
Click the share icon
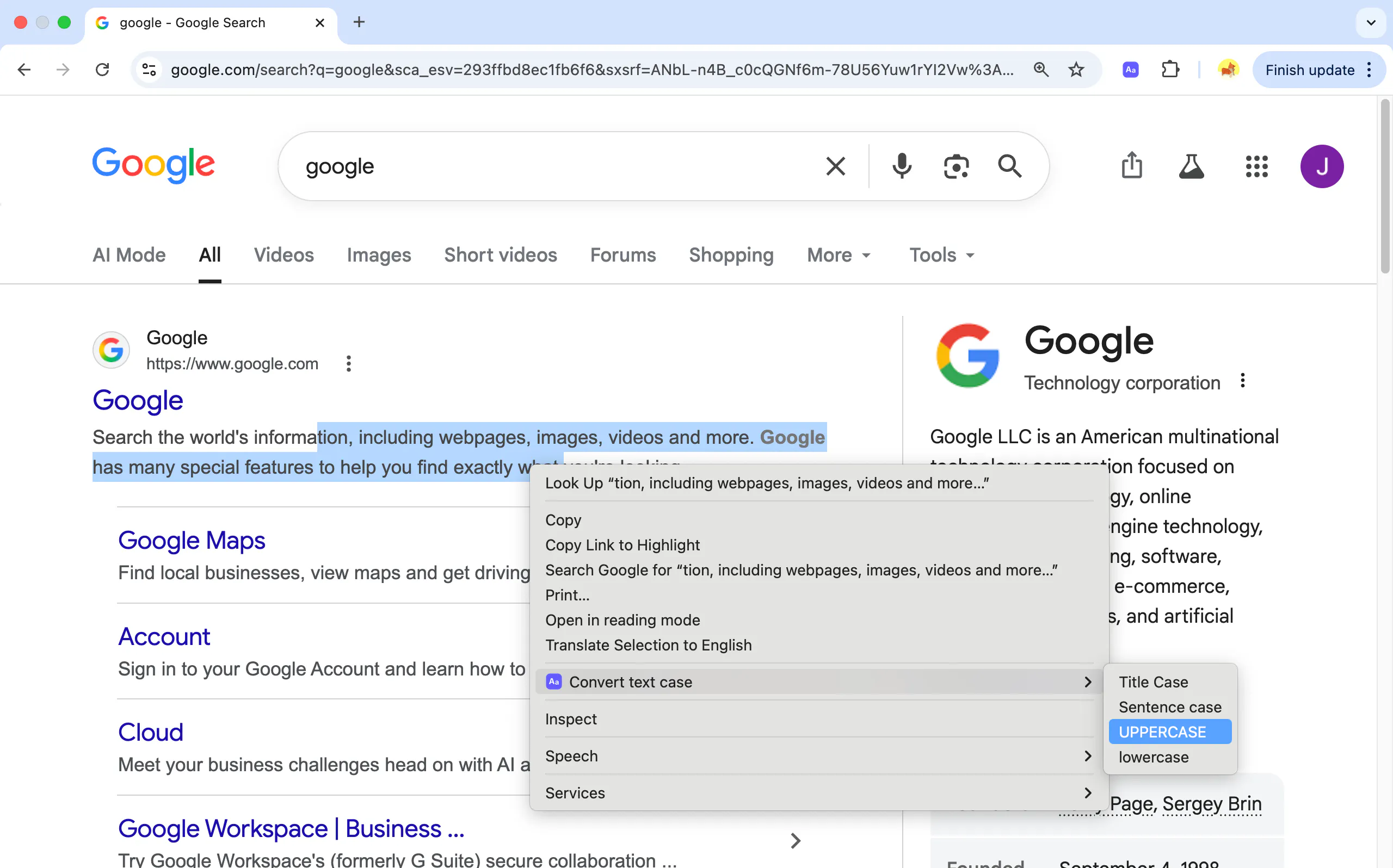1132,165
